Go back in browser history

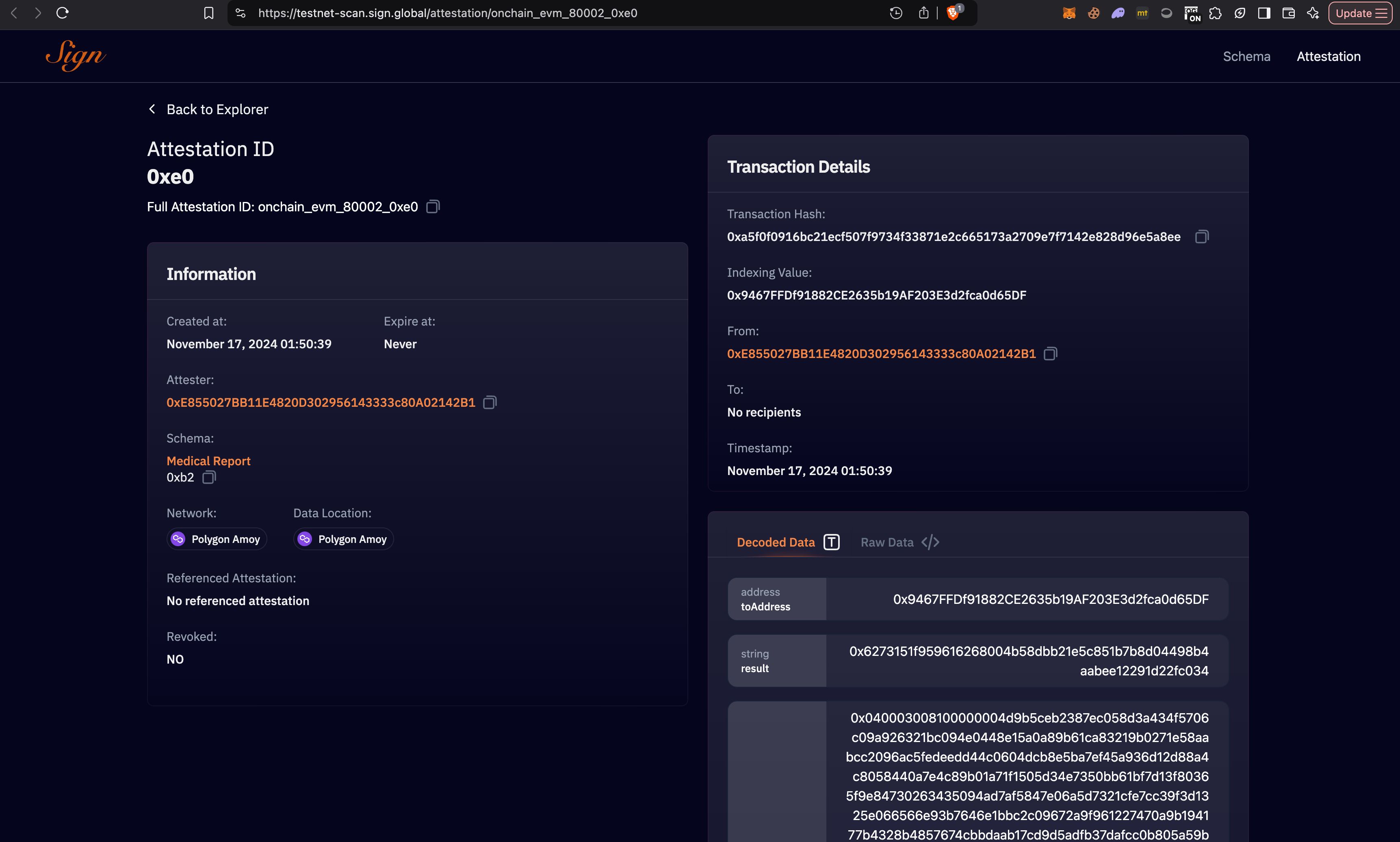coord(14,13)
